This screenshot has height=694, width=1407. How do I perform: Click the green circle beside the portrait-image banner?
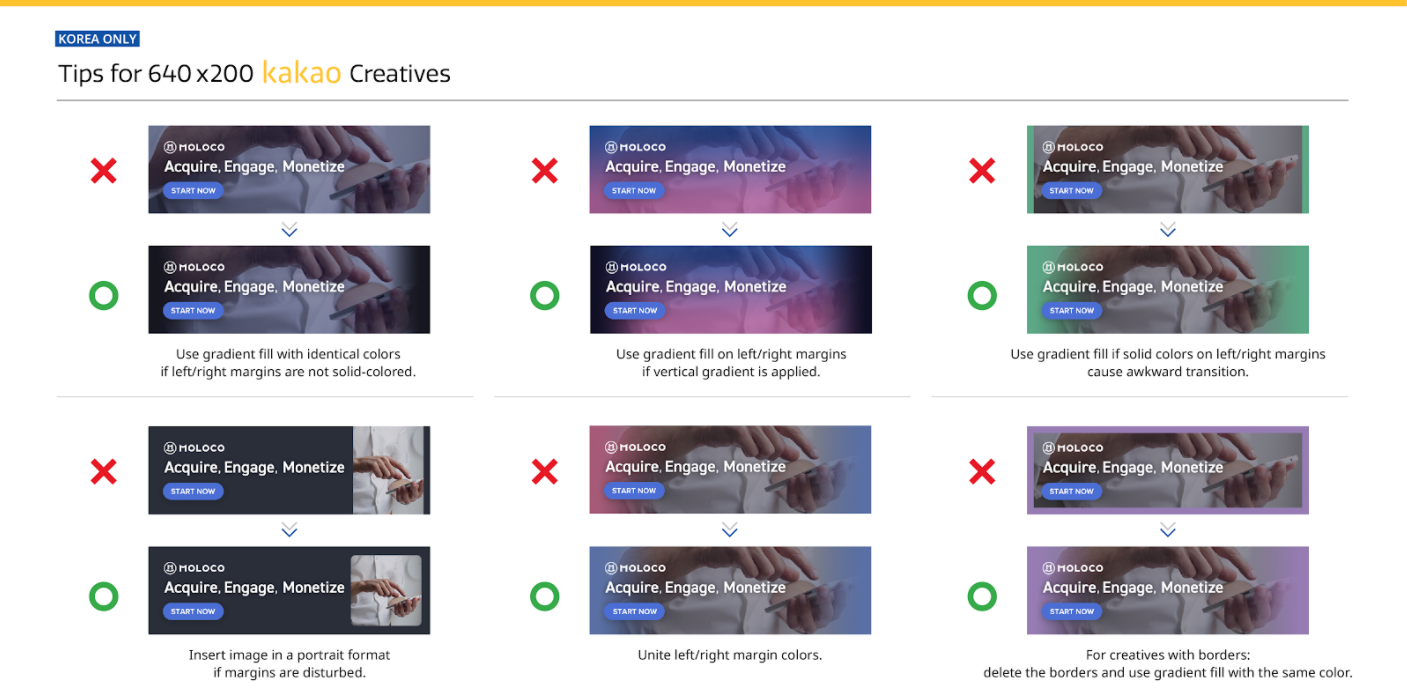pos(104,597)
